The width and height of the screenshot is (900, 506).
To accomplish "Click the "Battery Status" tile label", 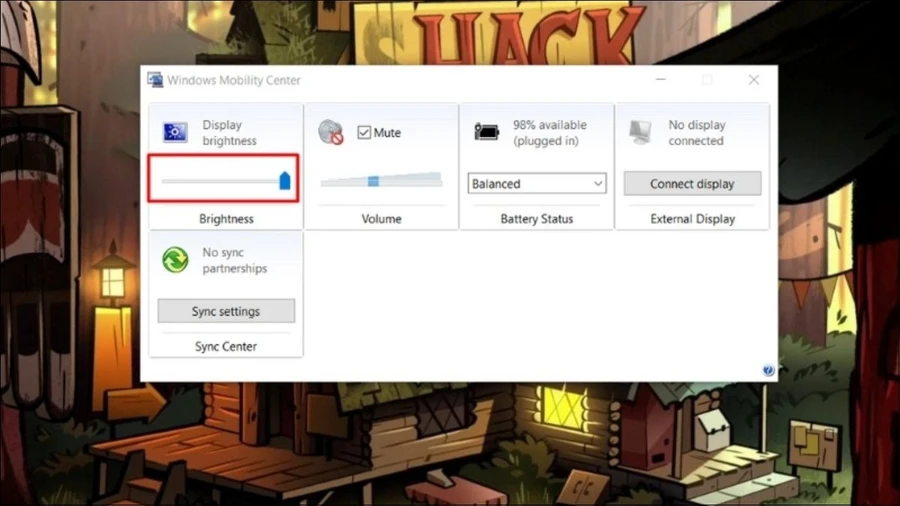I will click(537, 219).
